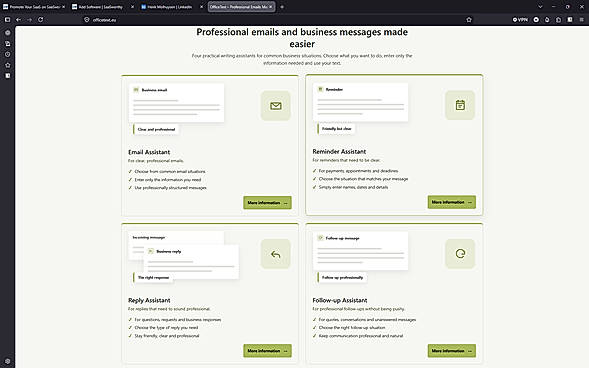The image size is (589, 368).
Task: Click More information under Follow-up Assistant
Action: tap(452, 351)
